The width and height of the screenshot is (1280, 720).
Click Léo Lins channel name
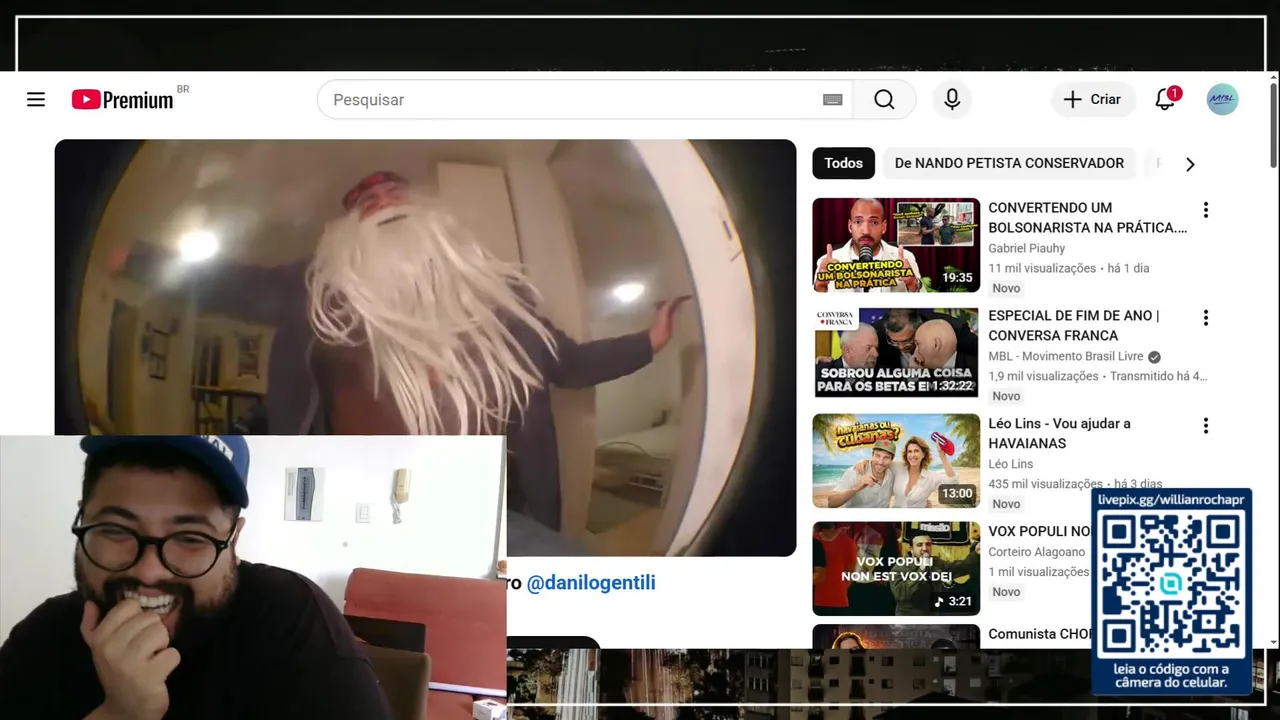click(x=1011, y=464)
